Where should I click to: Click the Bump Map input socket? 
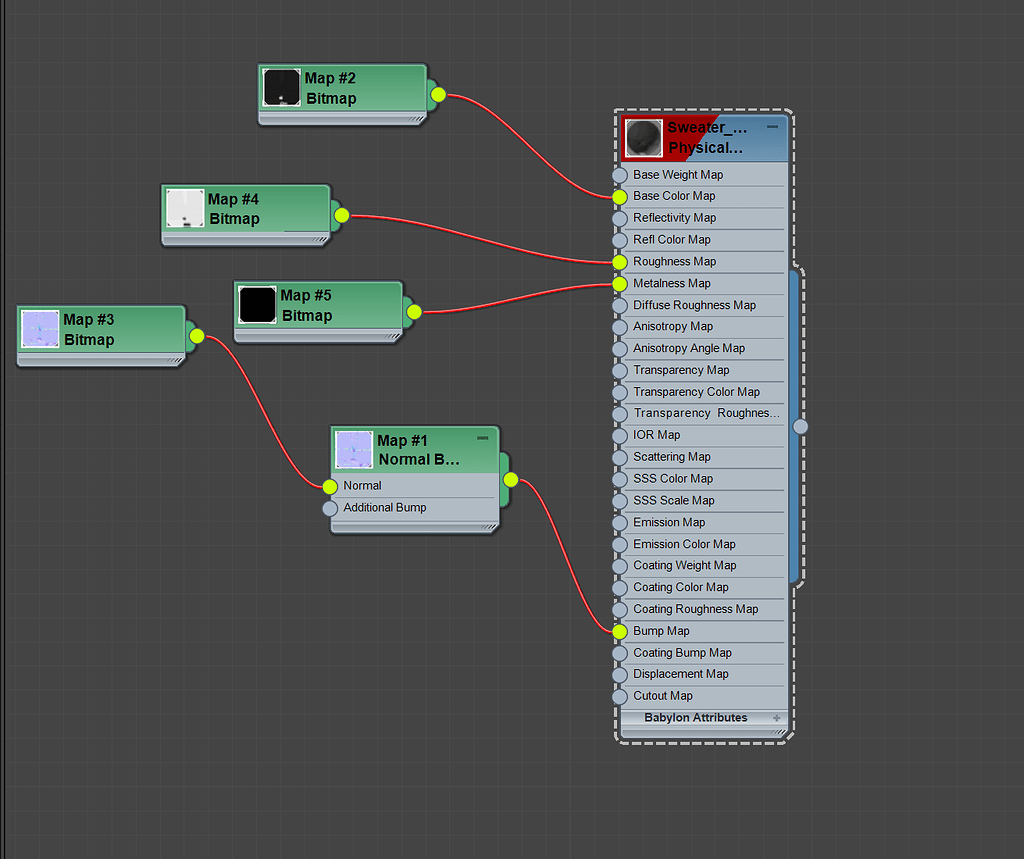point(619,631)
